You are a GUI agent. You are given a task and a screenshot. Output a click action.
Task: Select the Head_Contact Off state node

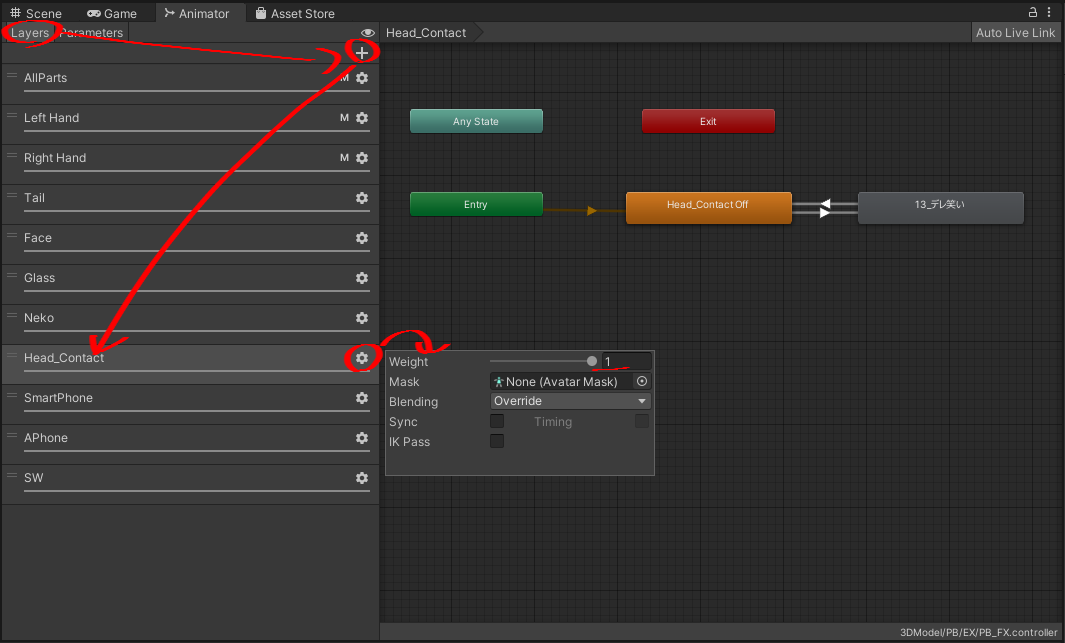(708, 205)
